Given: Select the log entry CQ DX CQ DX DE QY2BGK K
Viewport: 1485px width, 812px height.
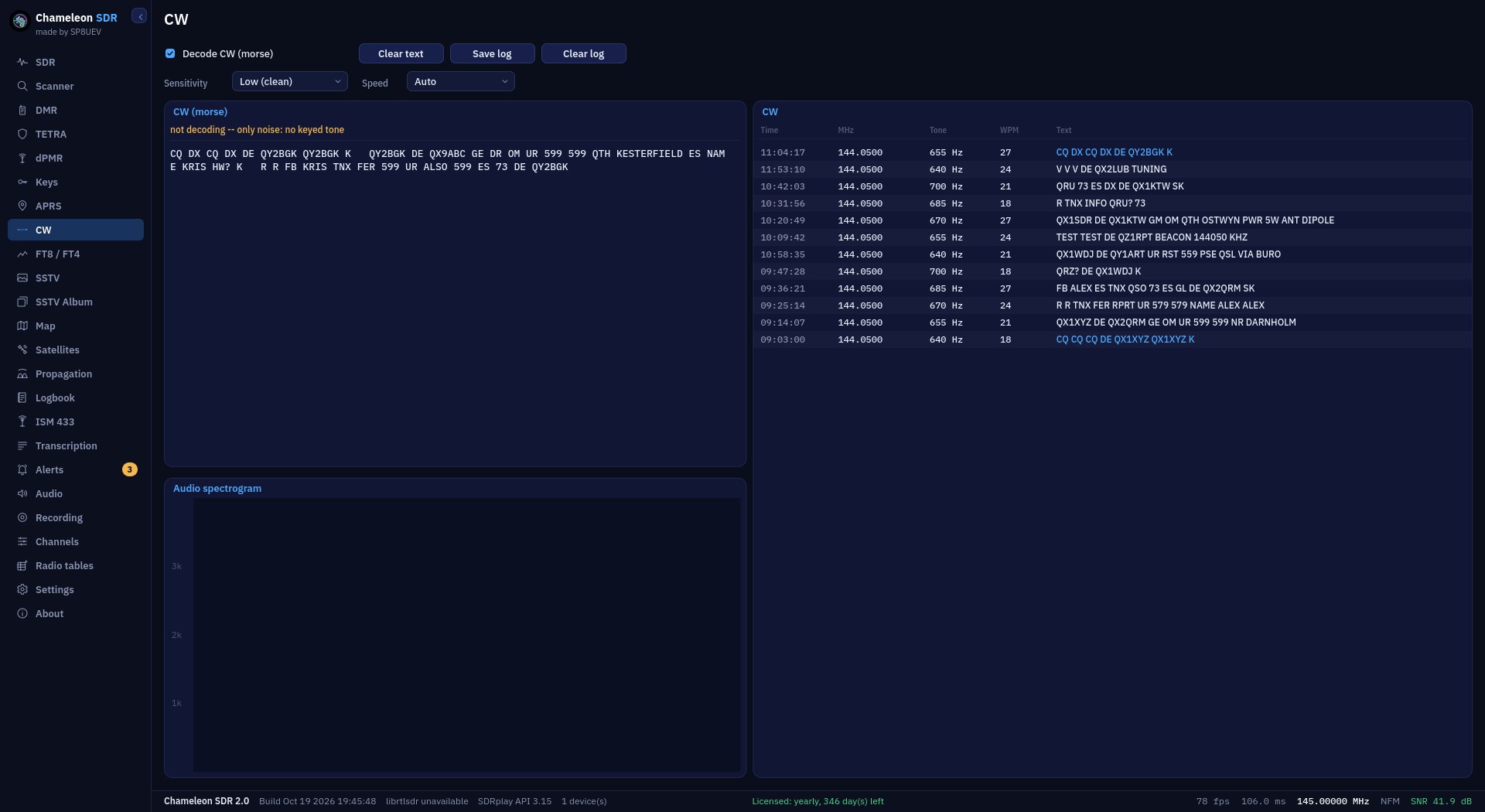Looking at the screenshot, I should point(1114,152).
